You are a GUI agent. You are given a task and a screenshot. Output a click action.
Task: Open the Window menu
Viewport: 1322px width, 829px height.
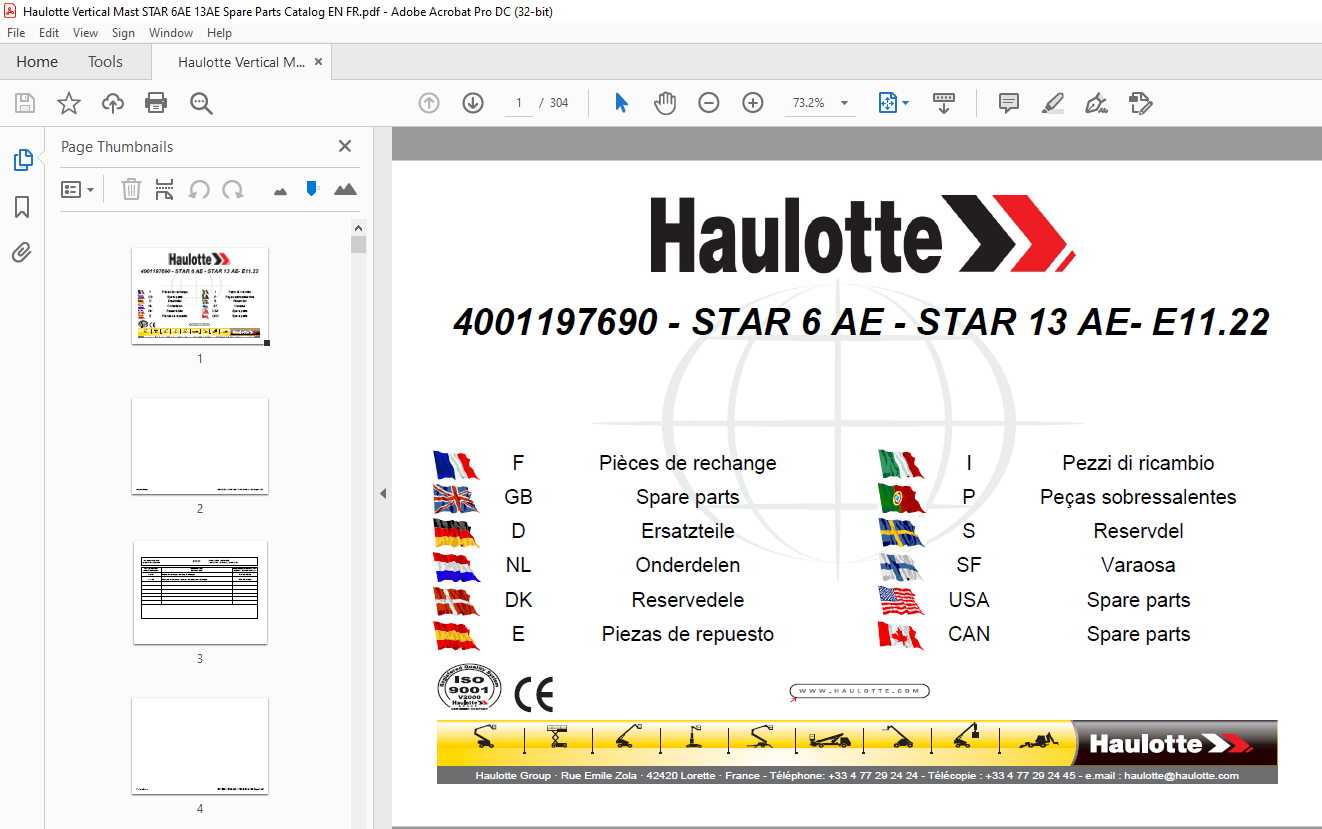171,33
